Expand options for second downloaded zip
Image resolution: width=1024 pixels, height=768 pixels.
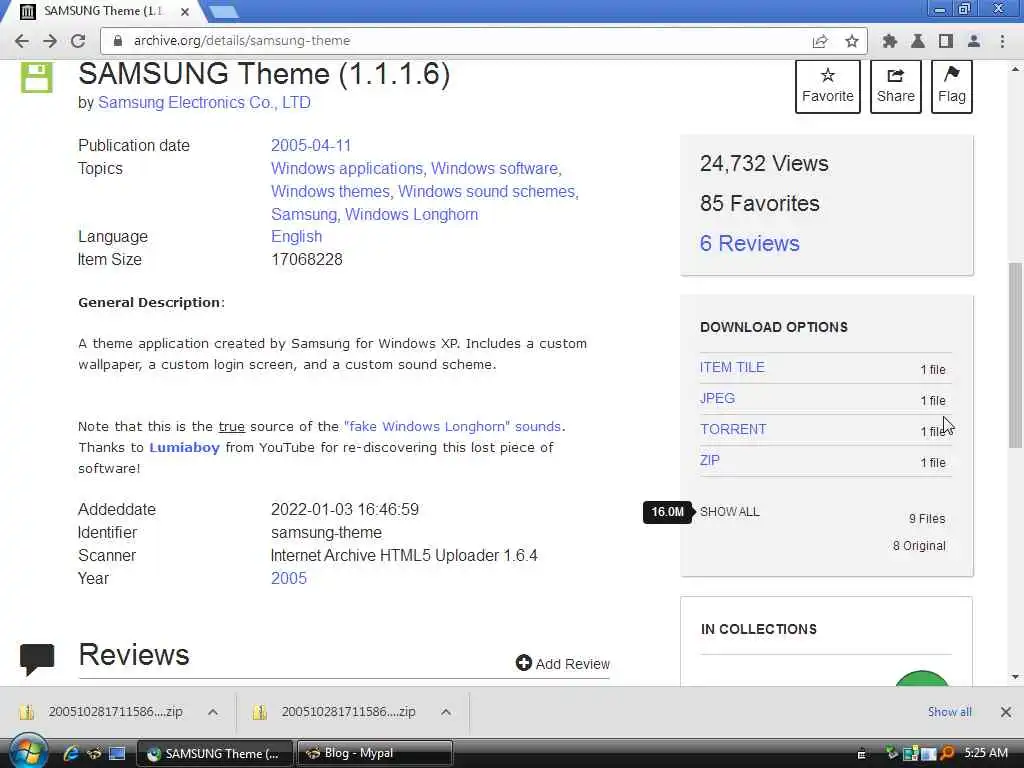click(446, 712)
